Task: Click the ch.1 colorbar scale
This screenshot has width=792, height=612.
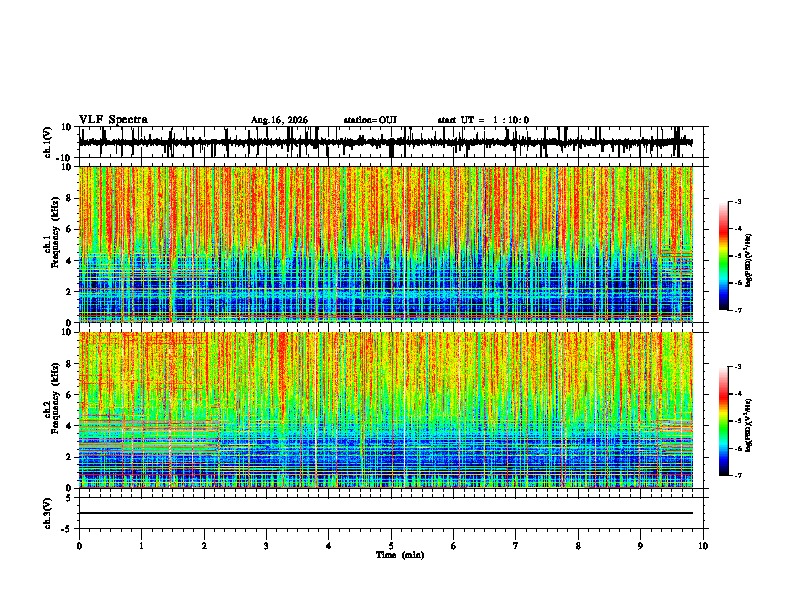Action: (723, 256)
